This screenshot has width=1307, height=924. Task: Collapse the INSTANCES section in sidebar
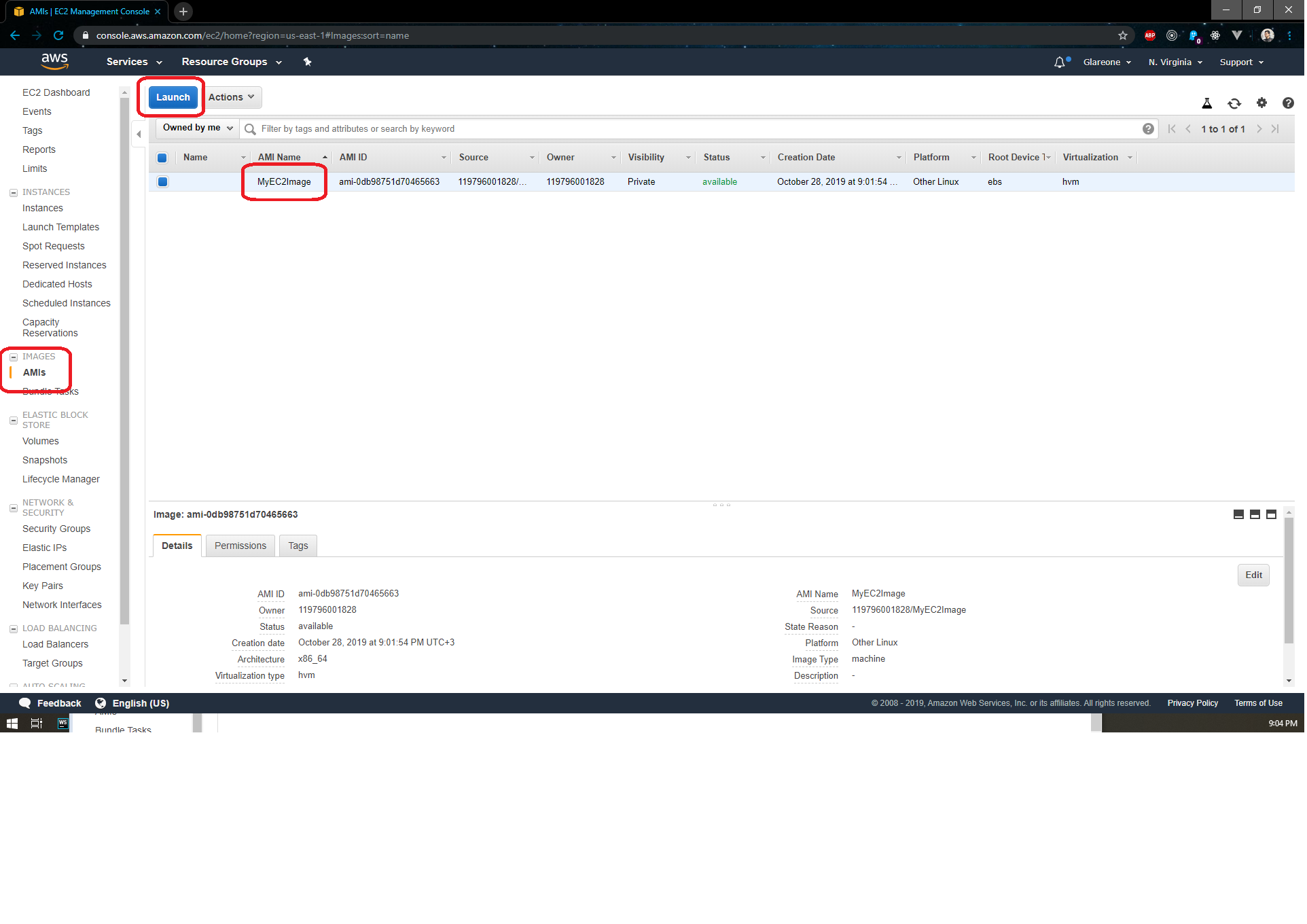14,193
